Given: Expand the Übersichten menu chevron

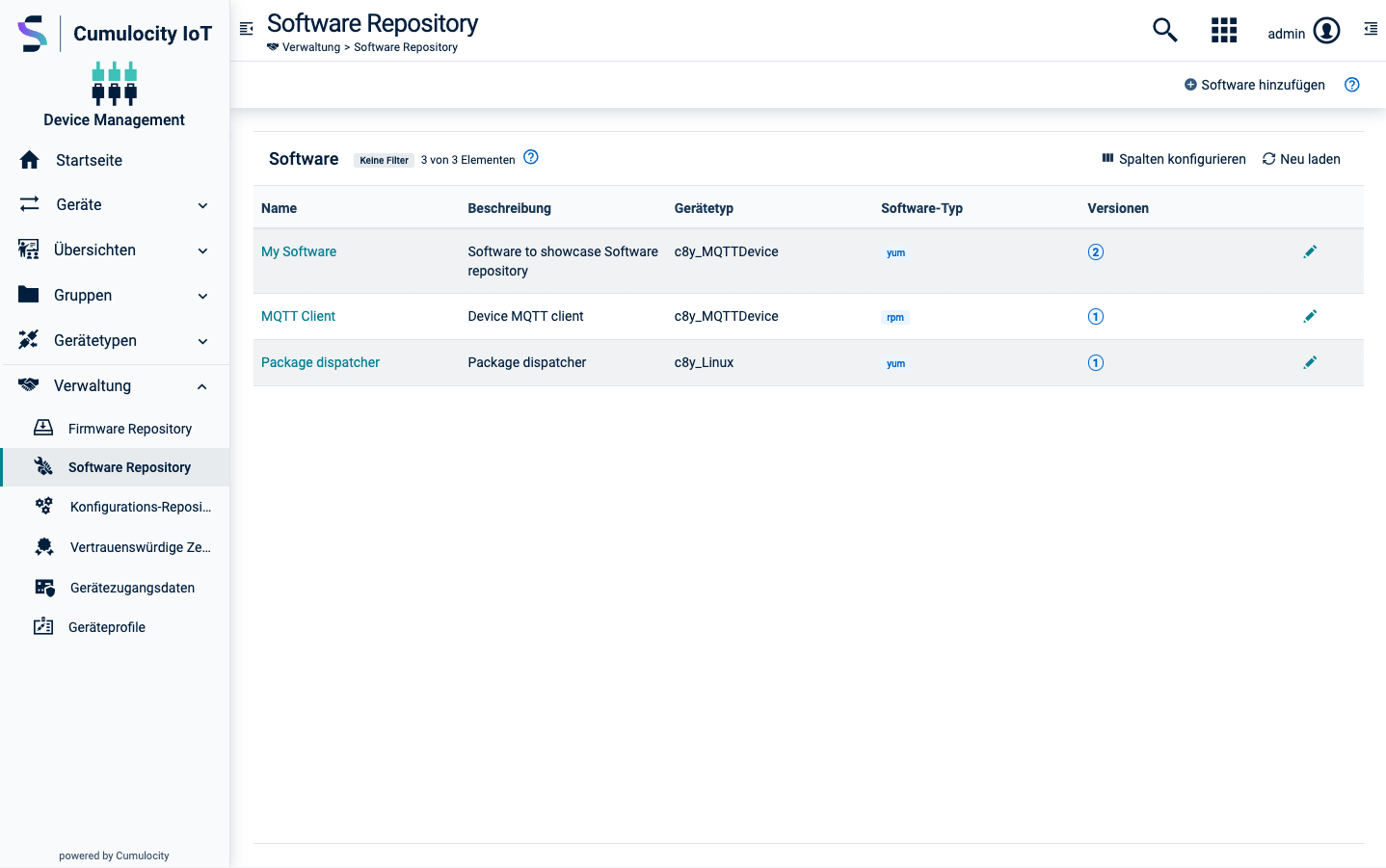Looking at the screenshot, I should tap(202, 250).
